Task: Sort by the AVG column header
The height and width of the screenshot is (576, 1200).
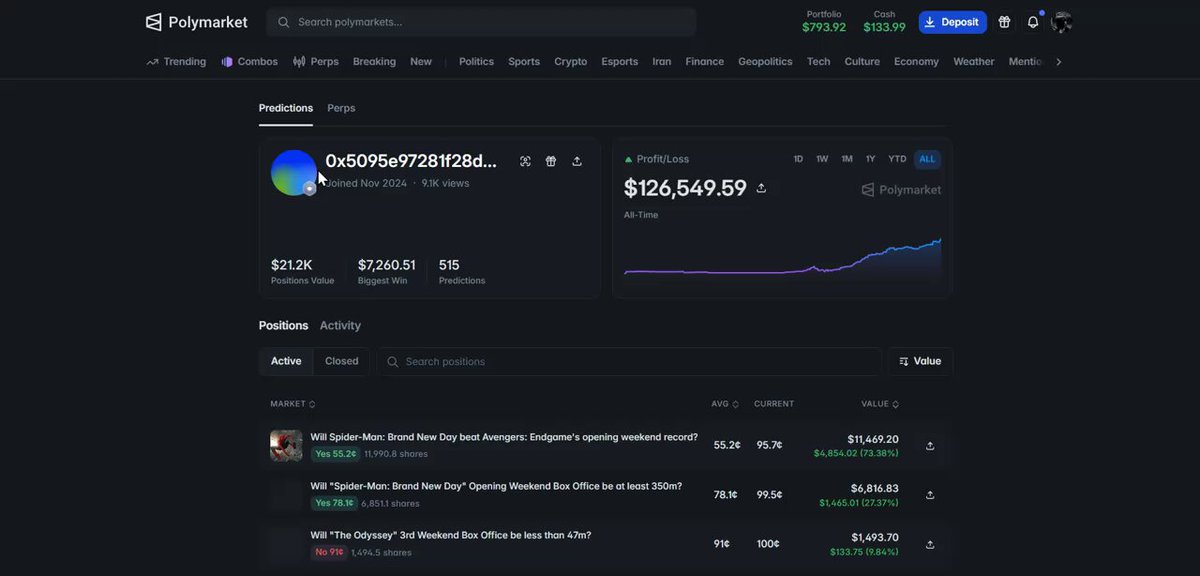Action: [725, 404]
